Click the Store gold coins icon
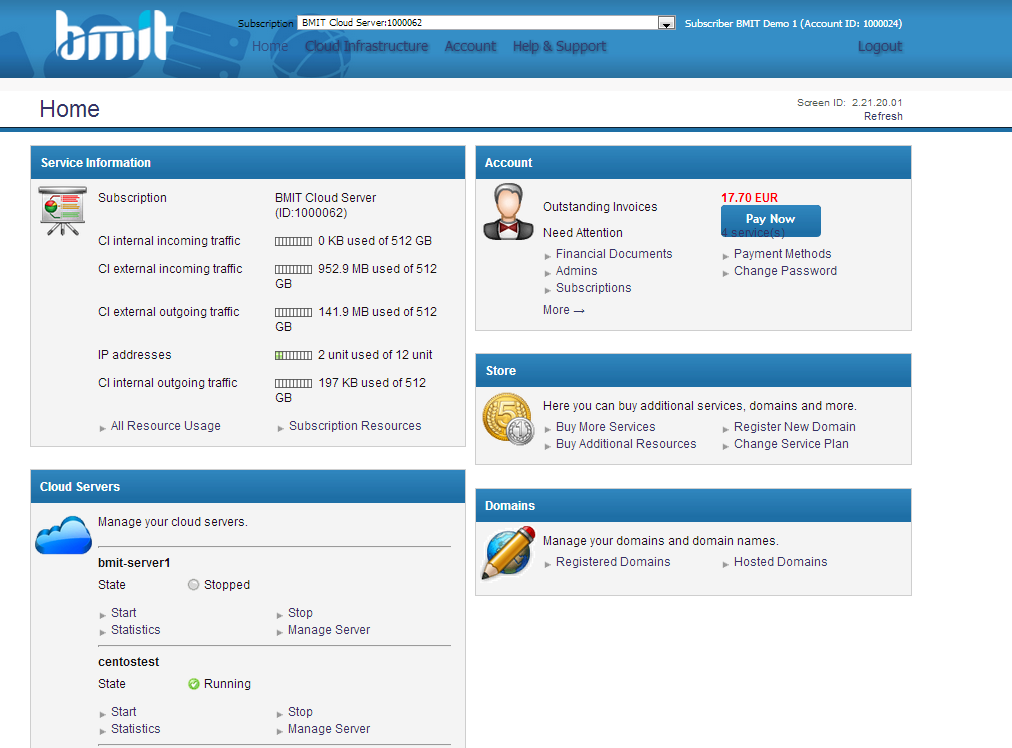The height and width of the screenshot is (748, 1012). 509,420
